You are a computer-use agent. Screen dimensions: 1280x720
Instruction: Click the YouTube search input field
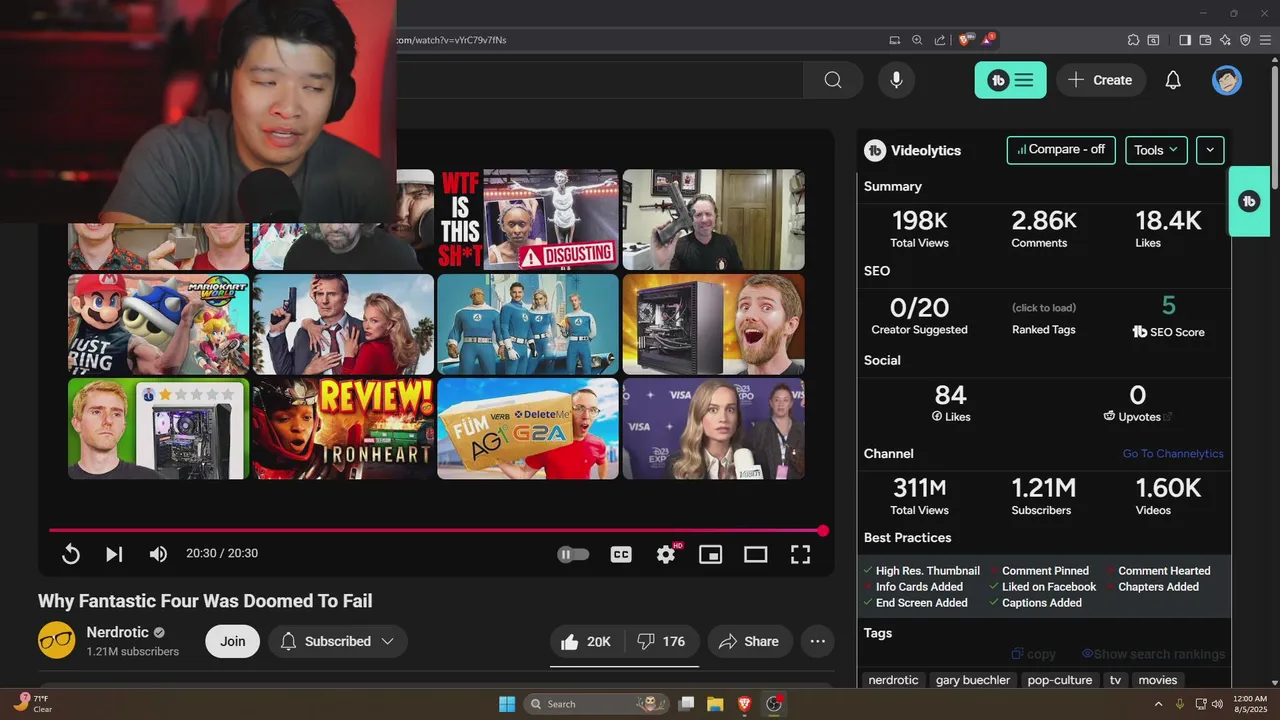pyautogui.click(x=600, y=80)
